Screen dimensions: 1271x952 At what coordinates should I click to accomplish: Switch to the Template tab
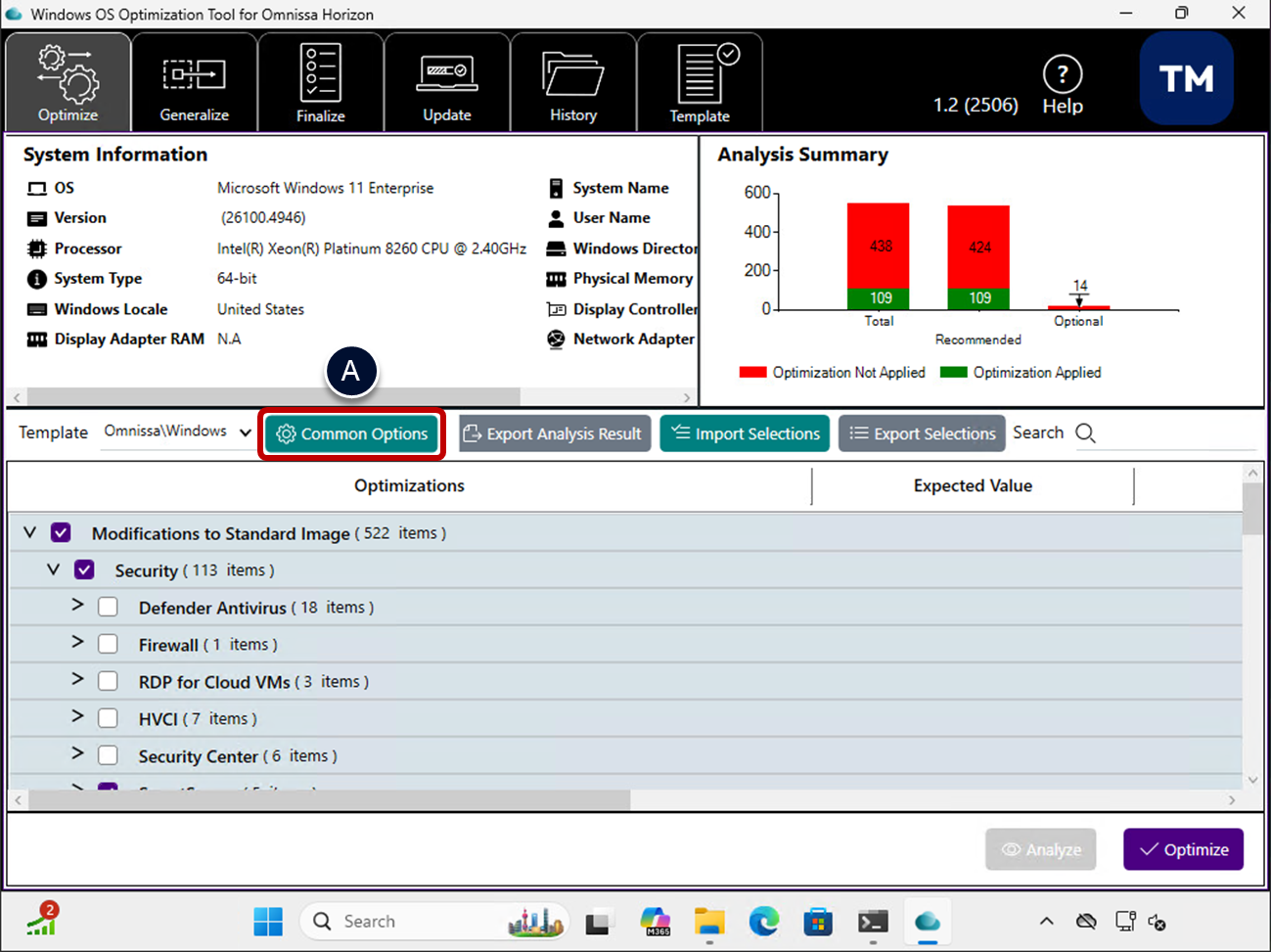click(x=699, y=83)
